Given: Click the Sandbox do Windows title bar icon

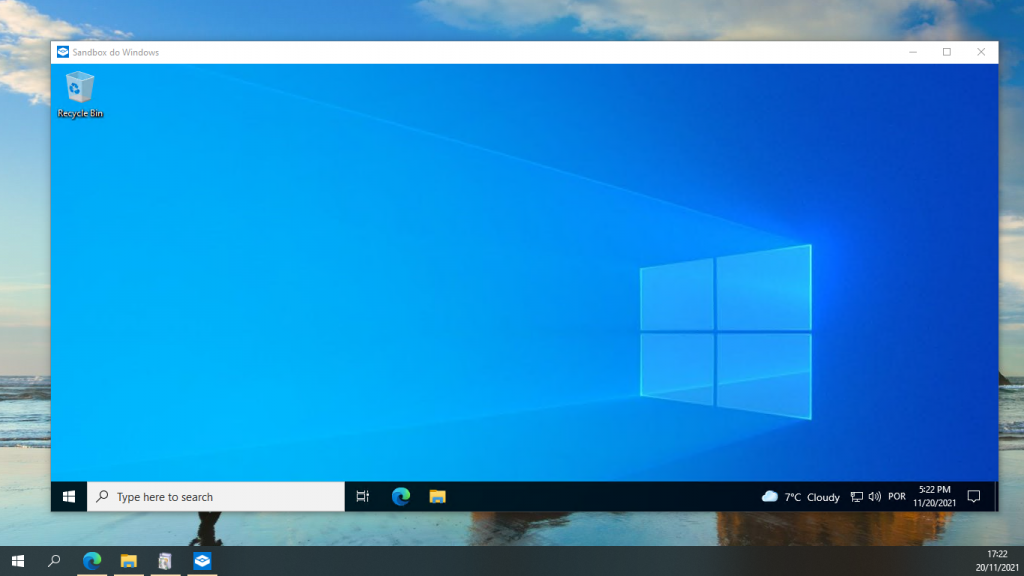Looking at the screenshot, I should pos(62,51).
